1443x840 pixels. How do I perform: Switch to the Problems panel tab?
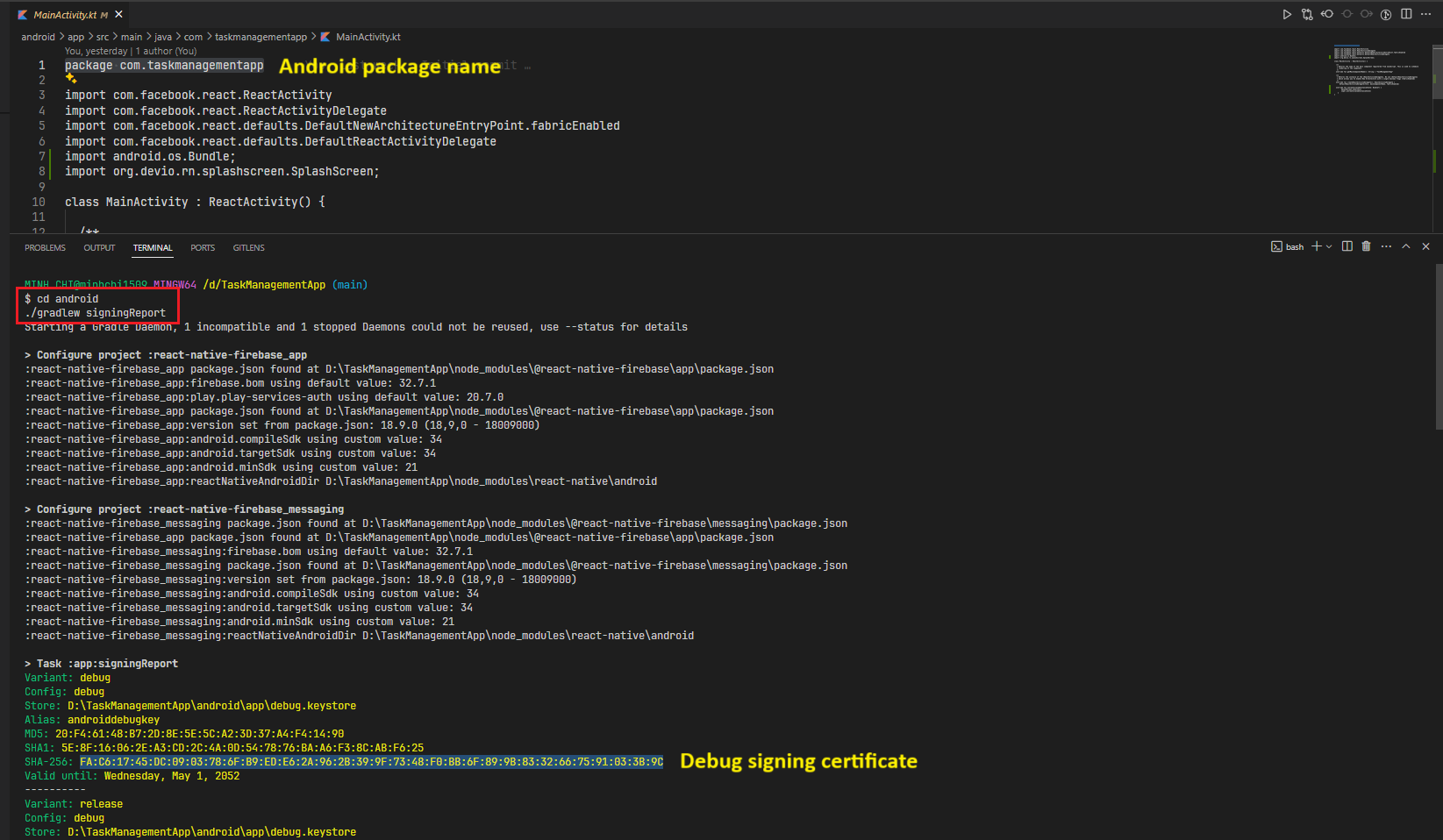pos(45,248)
